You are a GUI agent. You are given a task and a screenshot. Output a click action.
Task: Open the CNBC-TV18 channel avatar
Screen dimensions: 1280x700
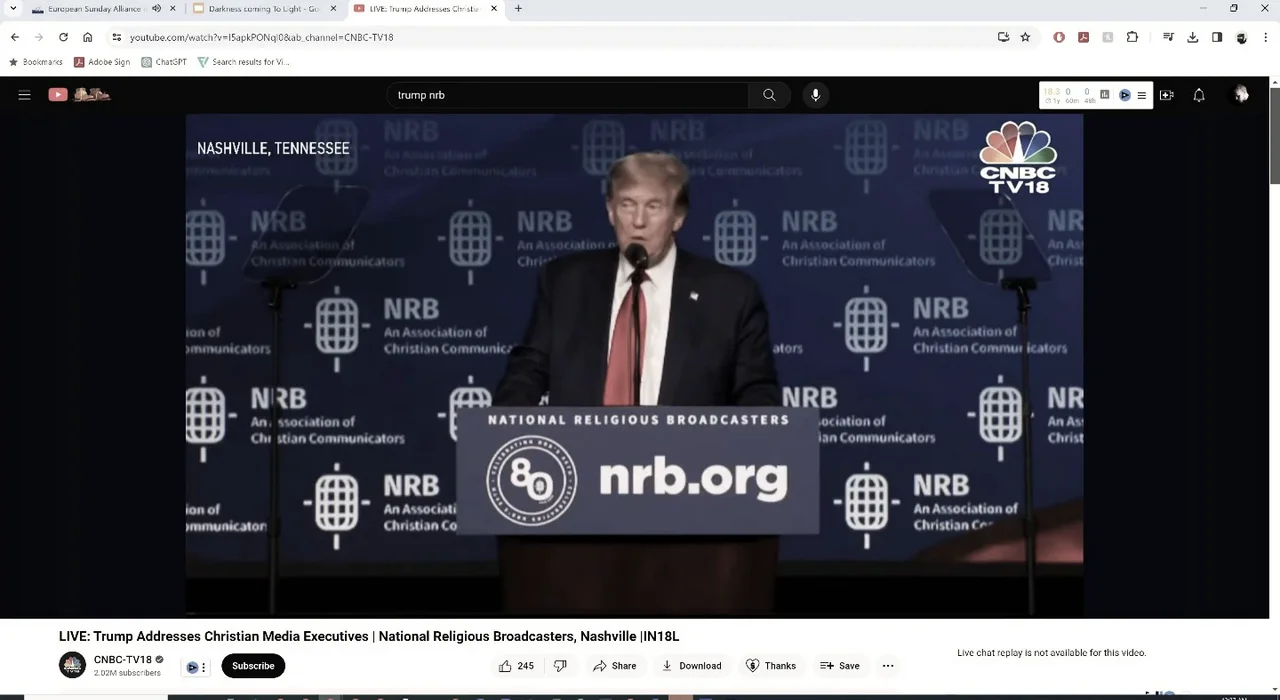point(72,665)
